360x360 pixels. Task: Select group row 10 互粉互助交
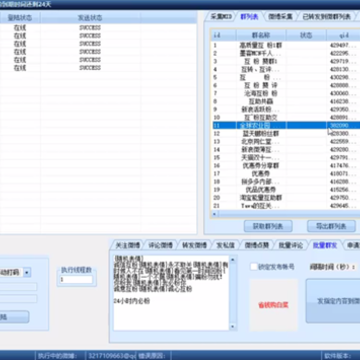pyautogui.click(x=286, y=117)
